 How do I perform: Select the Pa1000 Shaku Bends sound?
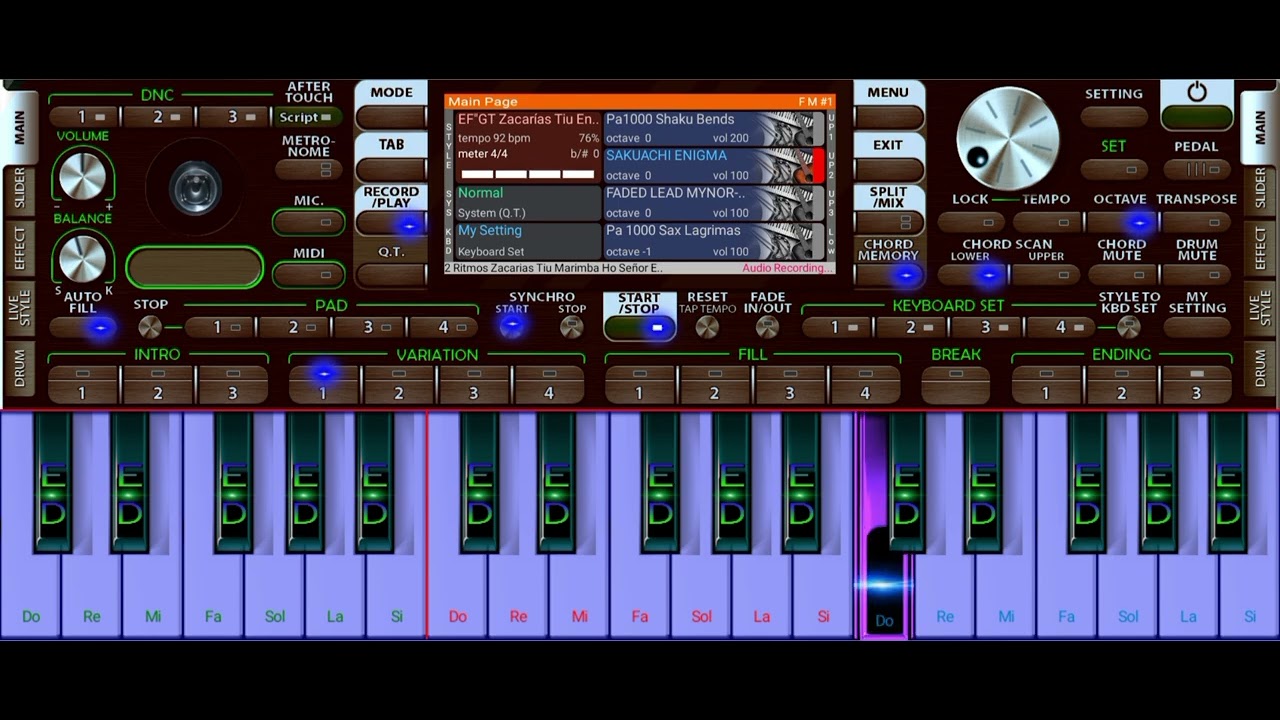[715, 129]
